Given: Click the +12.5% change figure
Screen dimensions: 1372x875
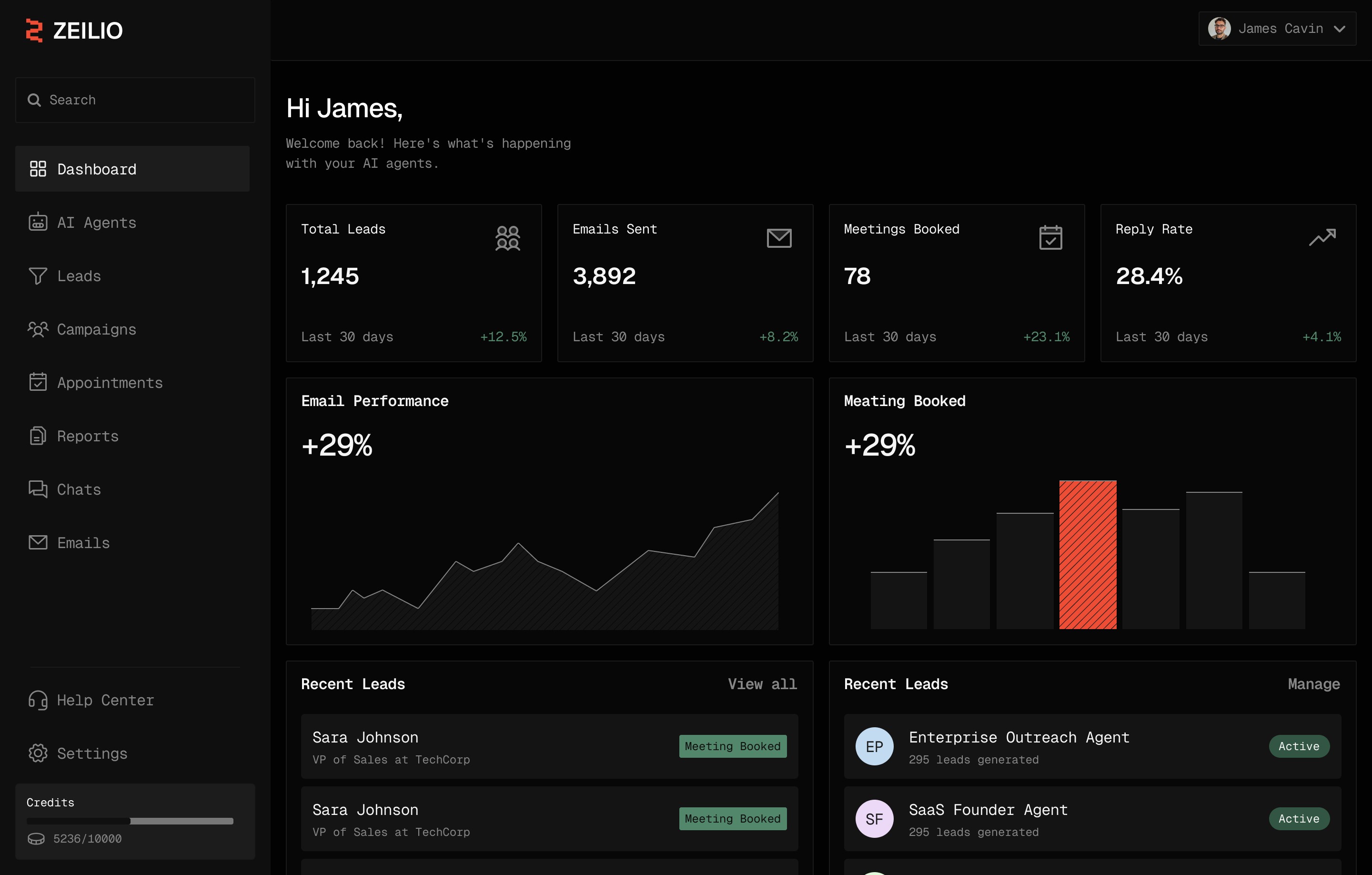Looking at the screenshot, I should click(503, 337).
